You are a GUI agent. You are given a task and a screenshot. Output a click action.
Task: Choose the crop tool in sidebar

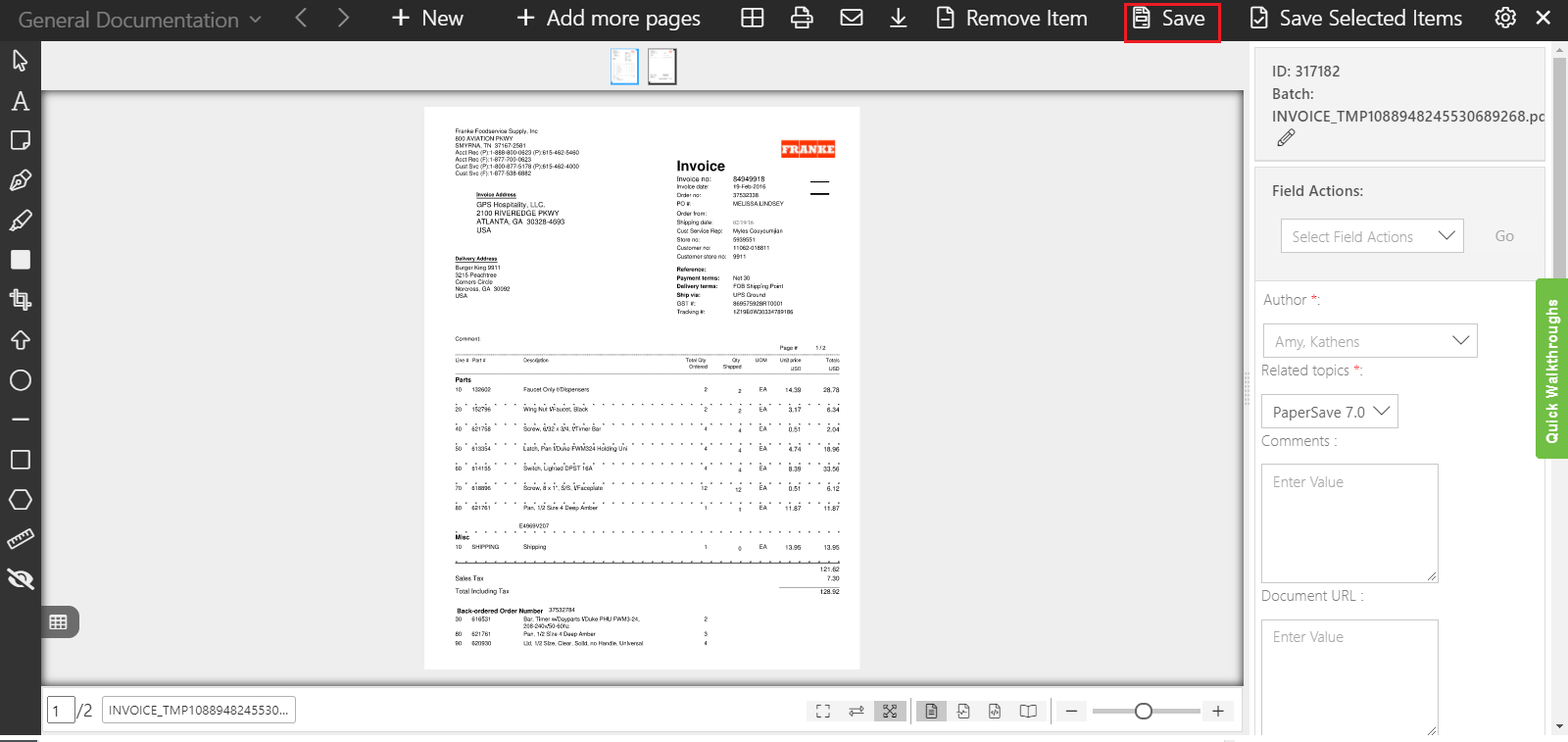click(20, 299)
